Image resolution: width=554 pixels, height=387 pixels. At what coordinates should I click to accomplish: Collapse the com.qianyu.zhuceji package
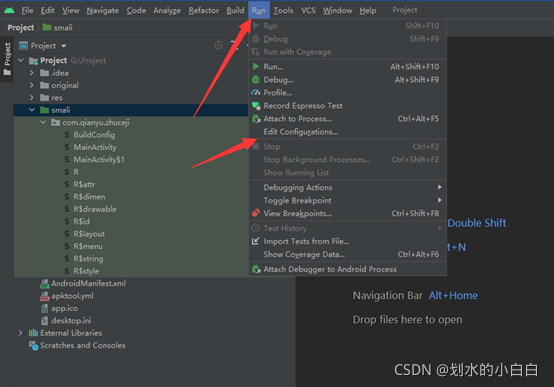(43, 122)
